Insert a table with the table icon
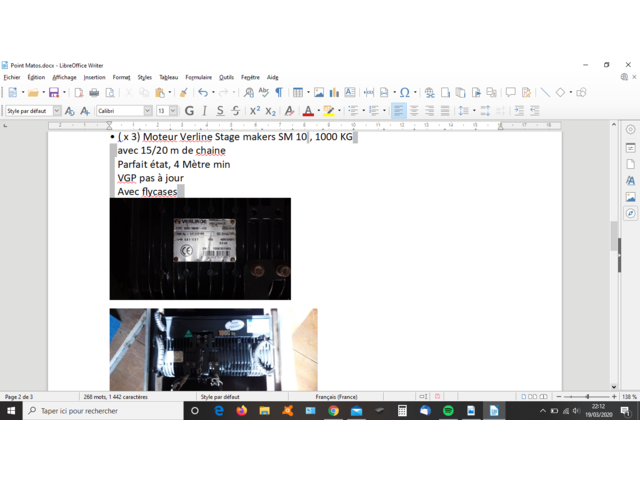 pos(298,93)
